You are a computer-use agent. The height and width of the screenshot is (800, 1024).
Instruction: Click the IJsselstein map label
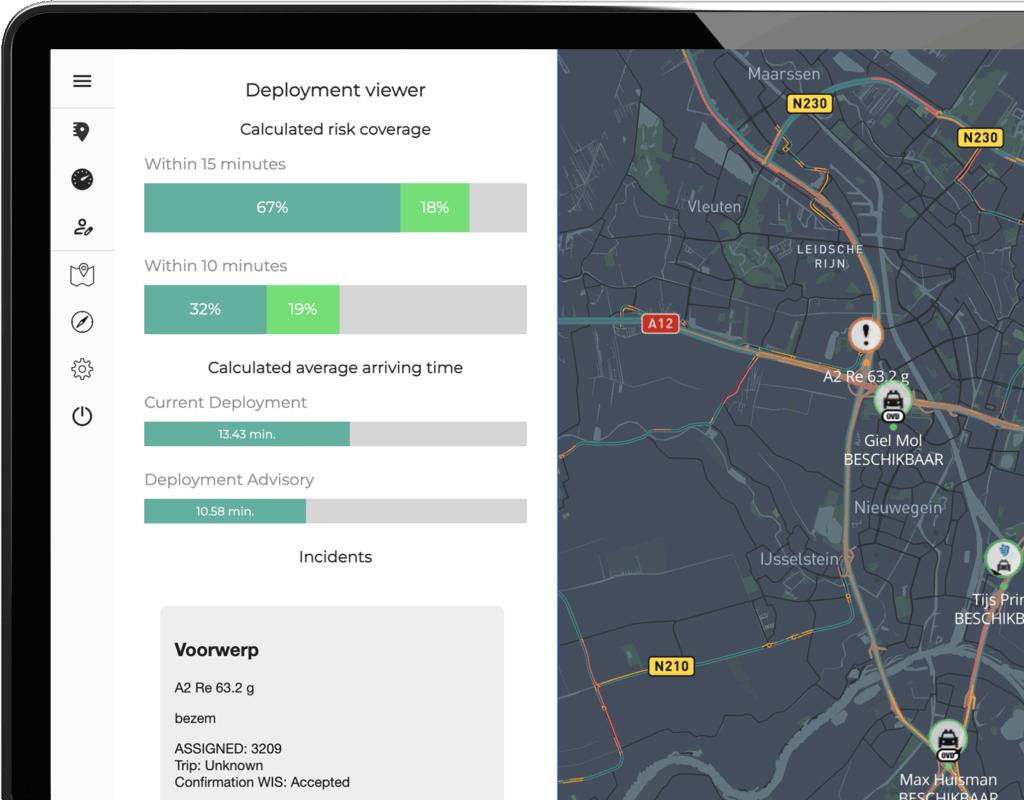click(800, 559)
